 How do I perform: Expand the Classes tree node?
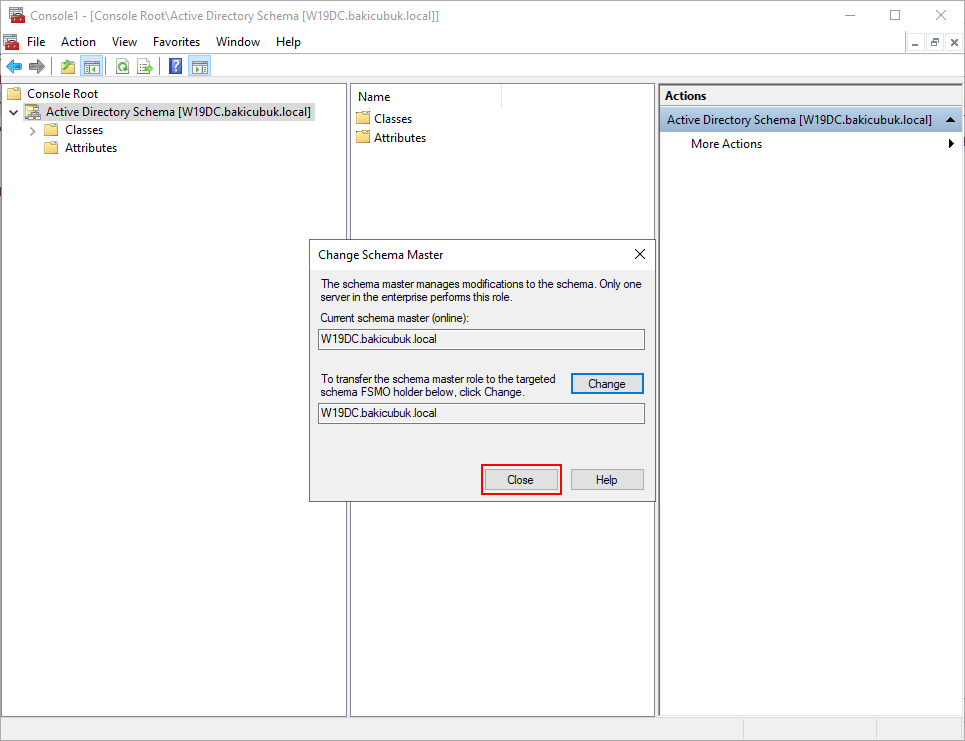click(33, 130)
